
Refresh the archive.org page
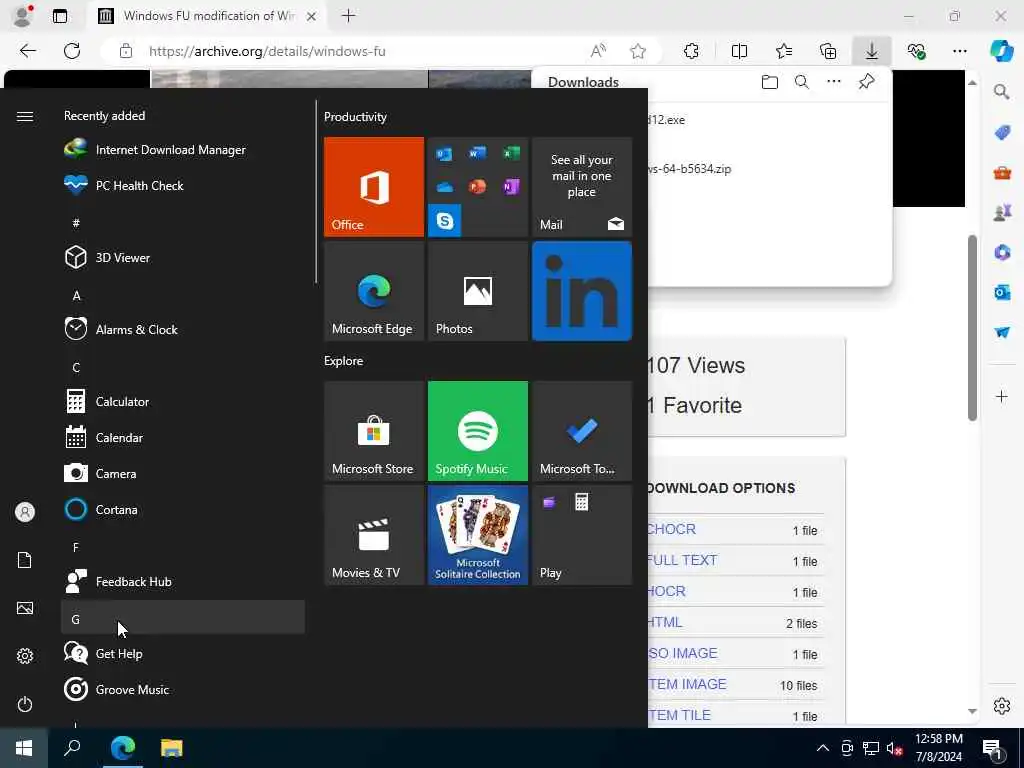tap(72, 51)
